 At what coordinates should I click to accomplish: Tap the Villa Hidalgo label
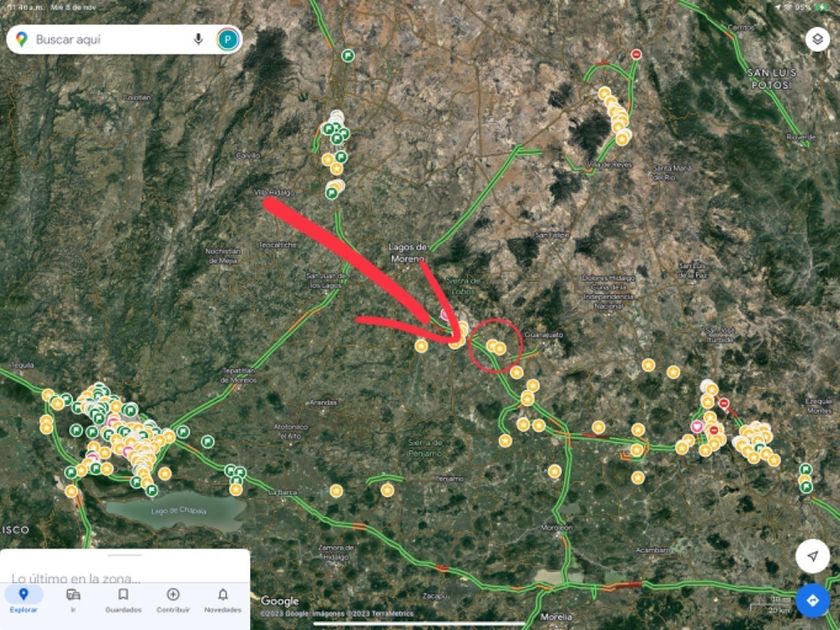point(274,192)
